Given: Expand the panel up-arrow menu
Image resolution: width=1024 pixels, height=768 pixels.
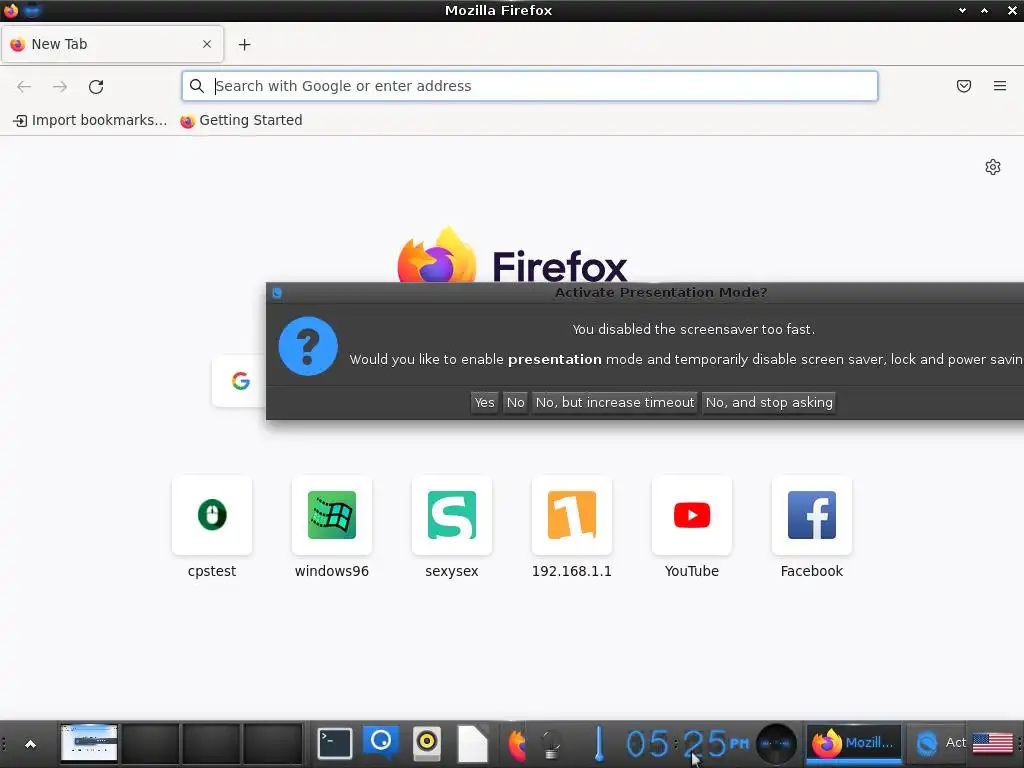Looking at the screenshot, I should [x=30, y=744].
